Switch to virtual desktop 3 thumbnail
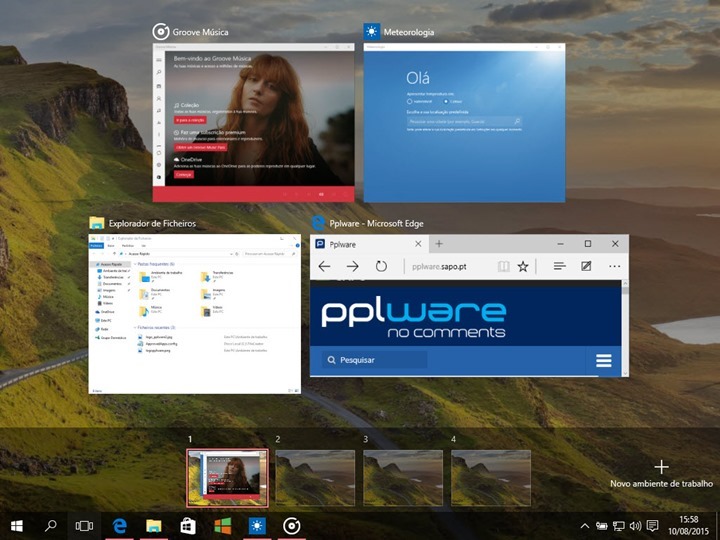The width and height of the screenshot is (720, 540). pos(403,478)
